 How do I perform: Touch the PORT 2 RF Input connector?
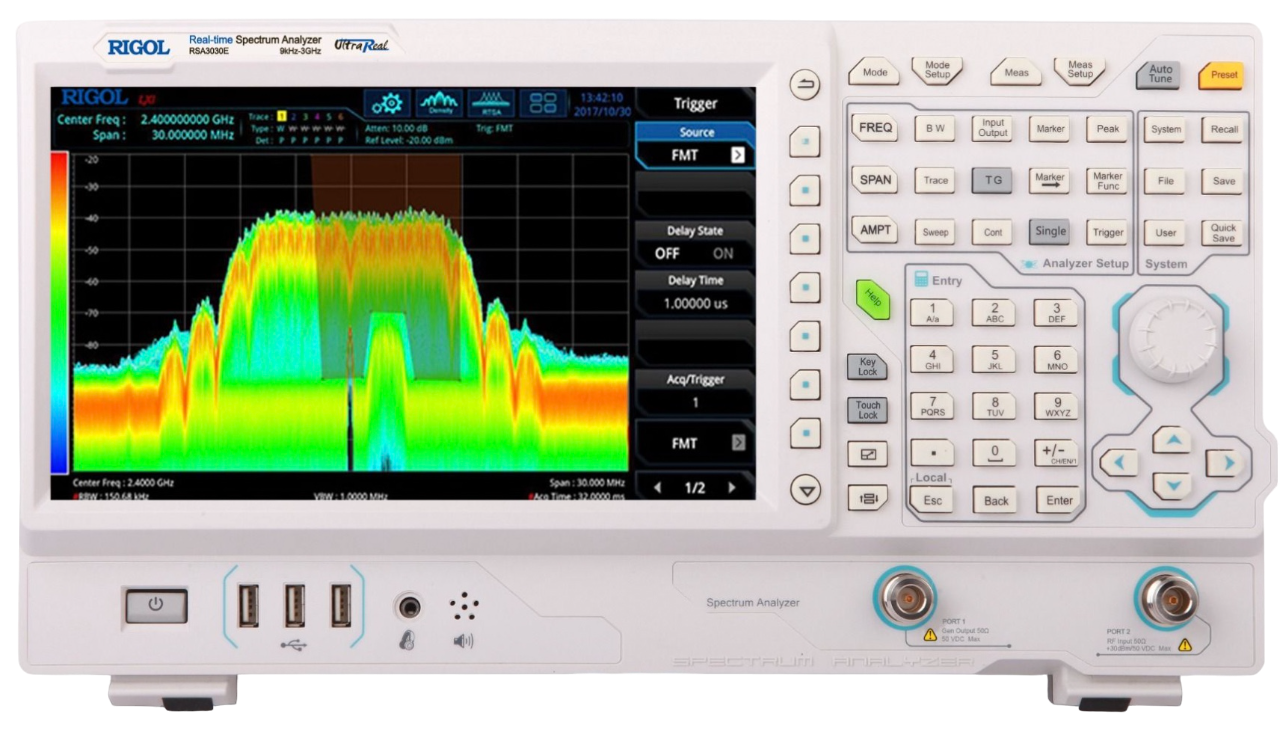[x=1166, y=598]
